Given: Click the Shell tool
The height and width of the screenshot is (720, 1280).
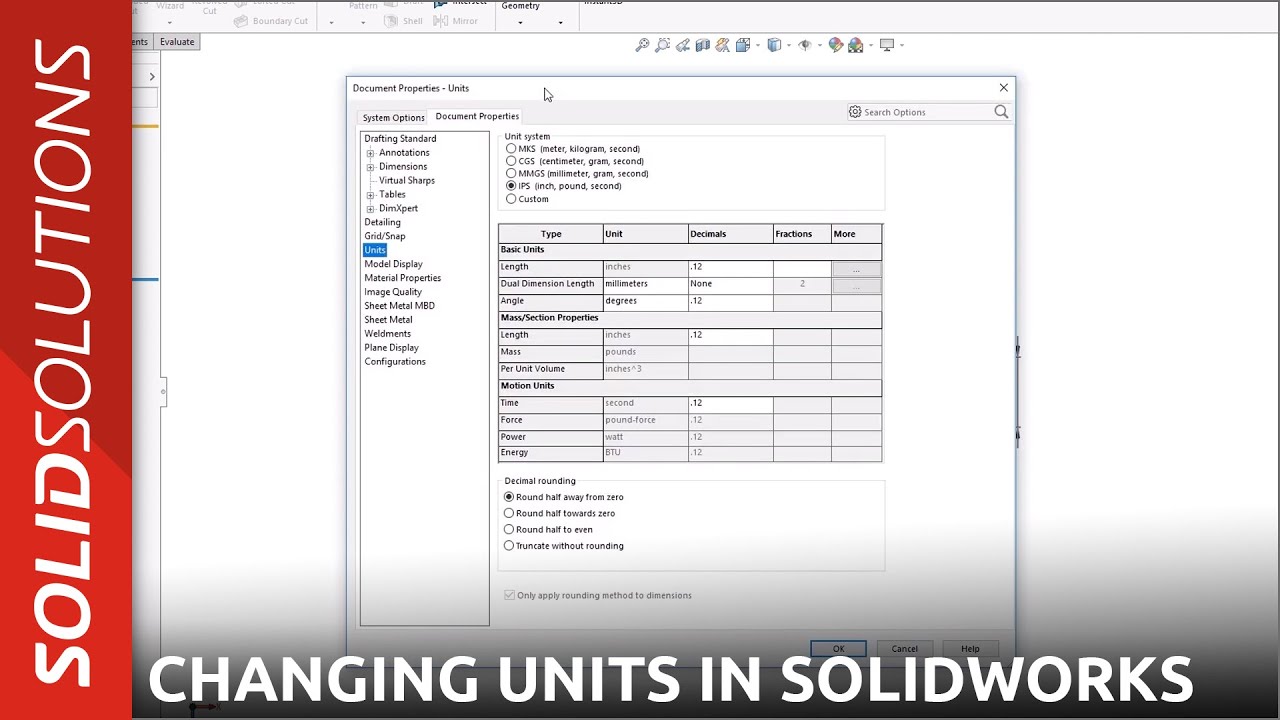Looking at the screenshot, I should click(404, 21).
